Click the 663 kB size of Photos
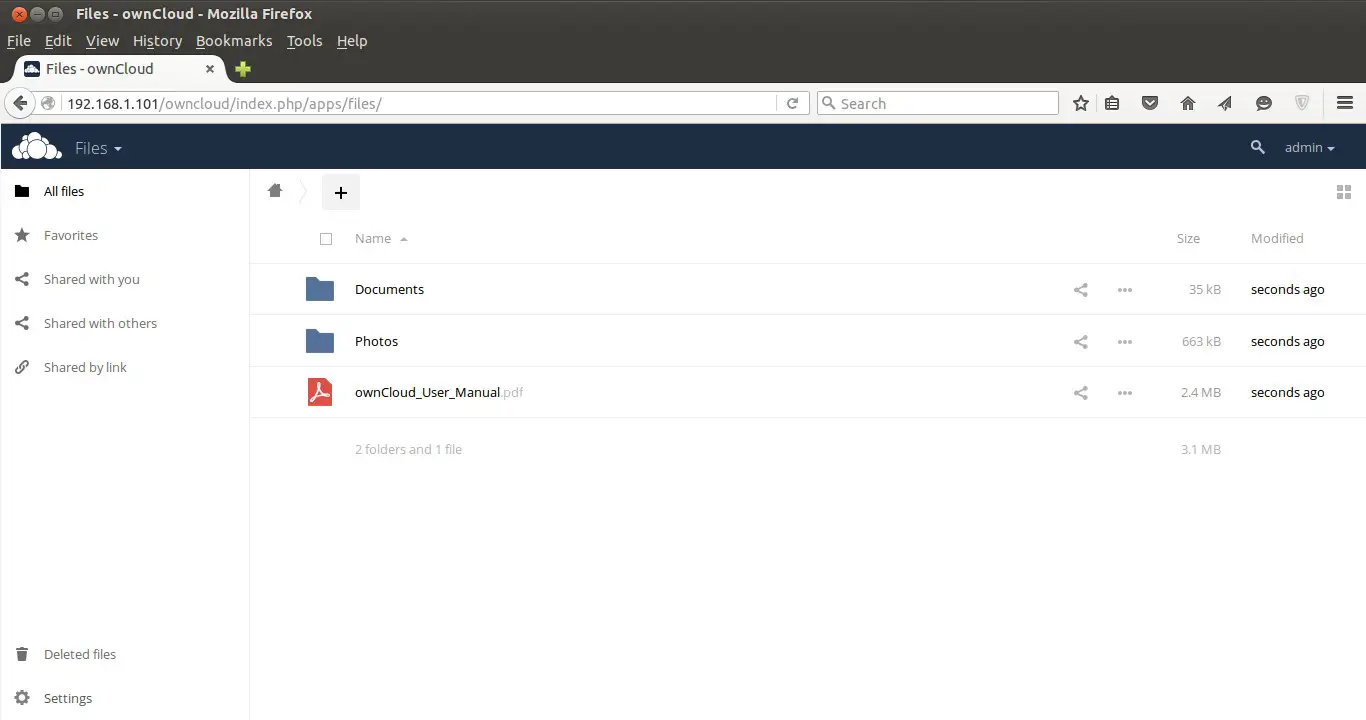Viewport: 1366px width, 720px height. coord(1201,341)
